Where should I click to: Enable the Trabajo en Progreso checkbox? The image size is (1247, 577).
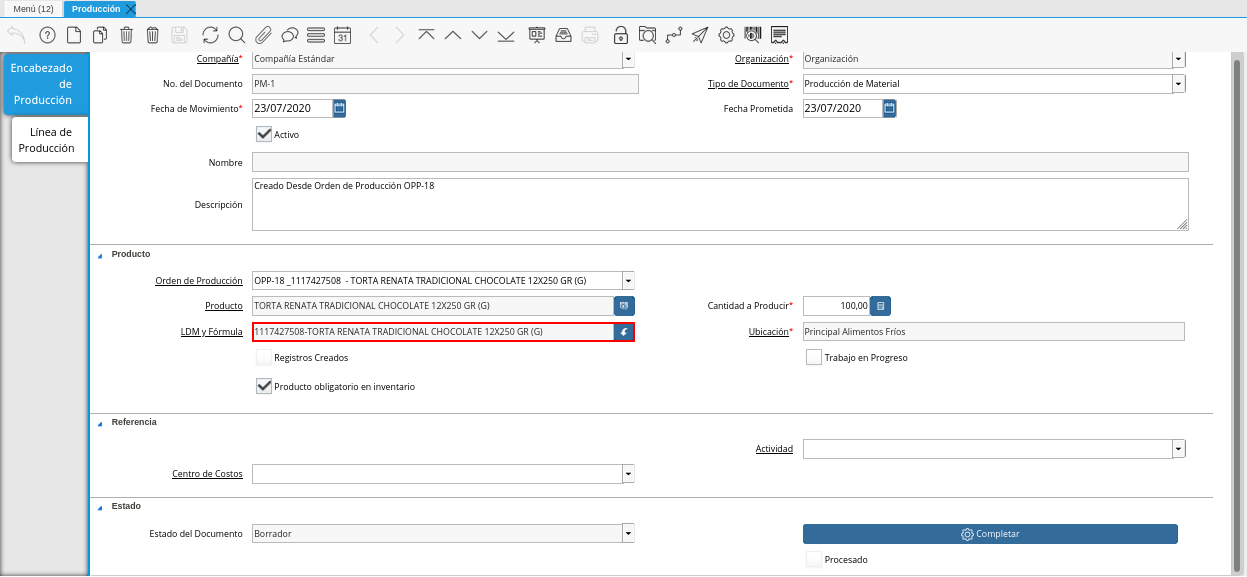coord(814,357)
